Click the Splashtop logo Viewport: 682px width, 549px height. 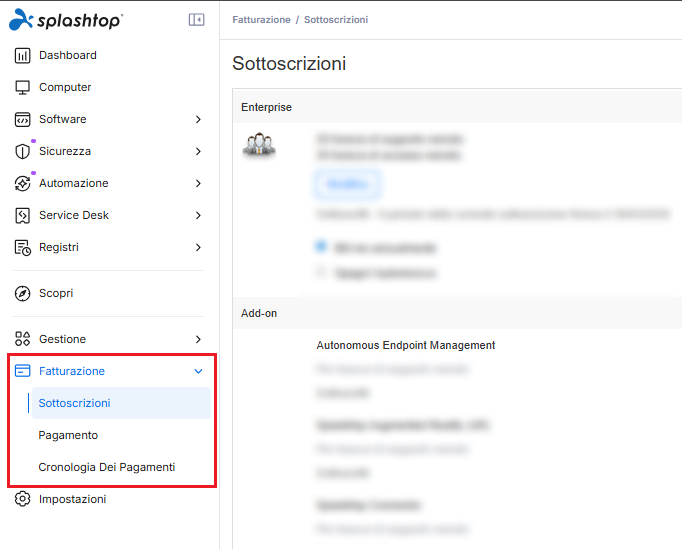pyautogui.click(x=66, y=20)
